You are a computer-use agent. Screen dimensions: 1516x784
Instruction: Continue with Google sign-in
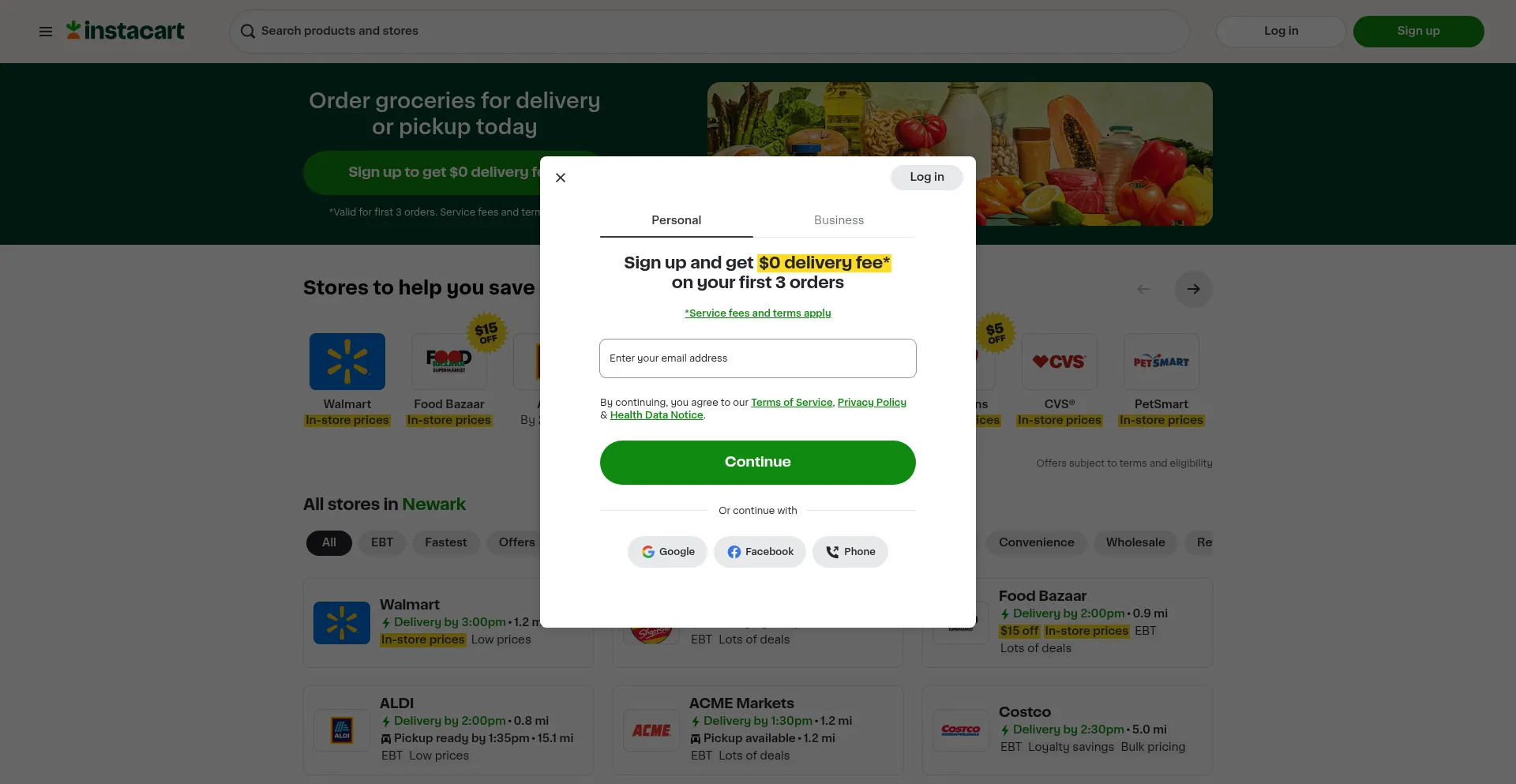667,552
